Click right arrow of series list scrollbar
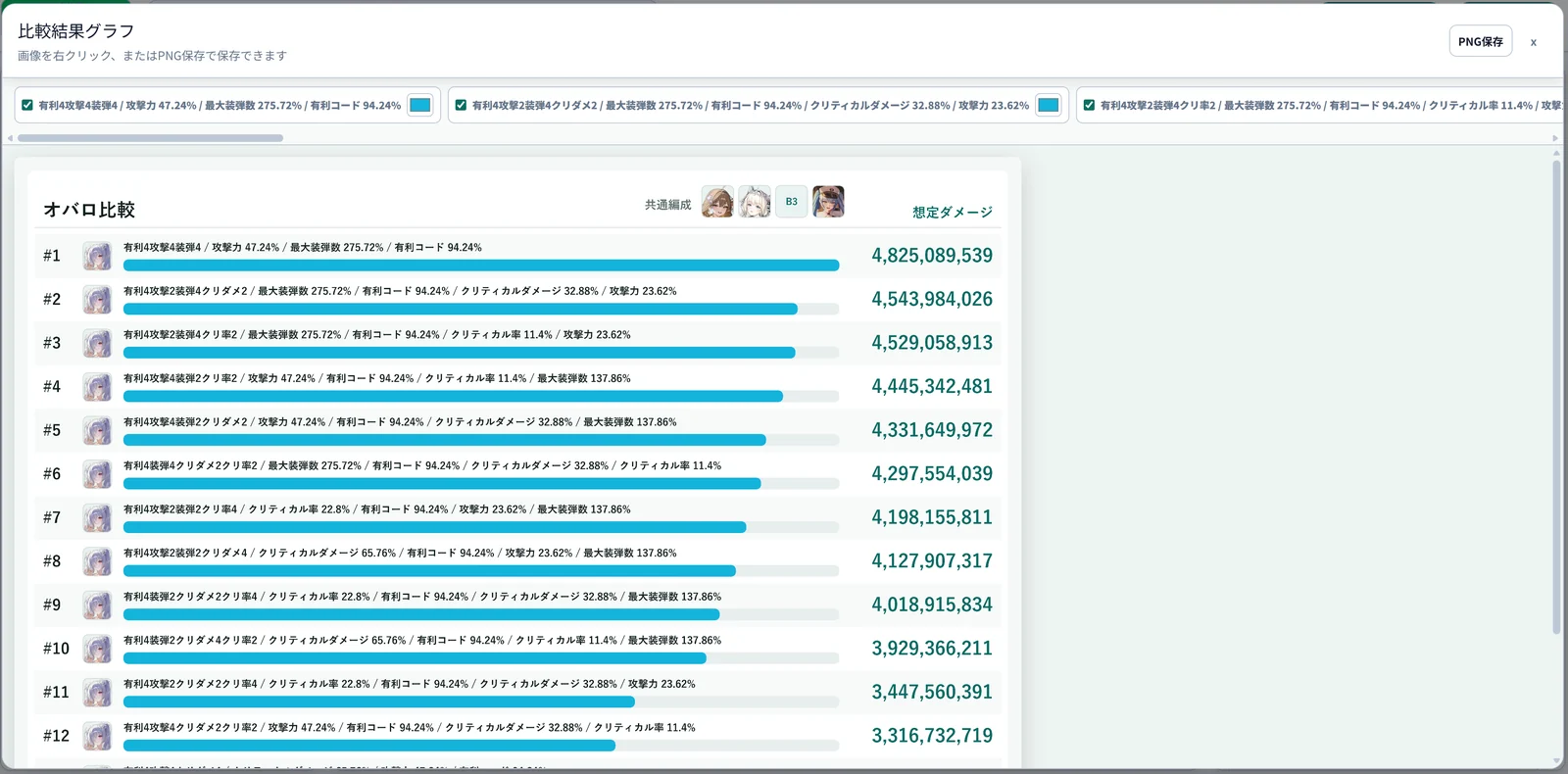This screenshot has height=774, width=1568. (1554, 138)
